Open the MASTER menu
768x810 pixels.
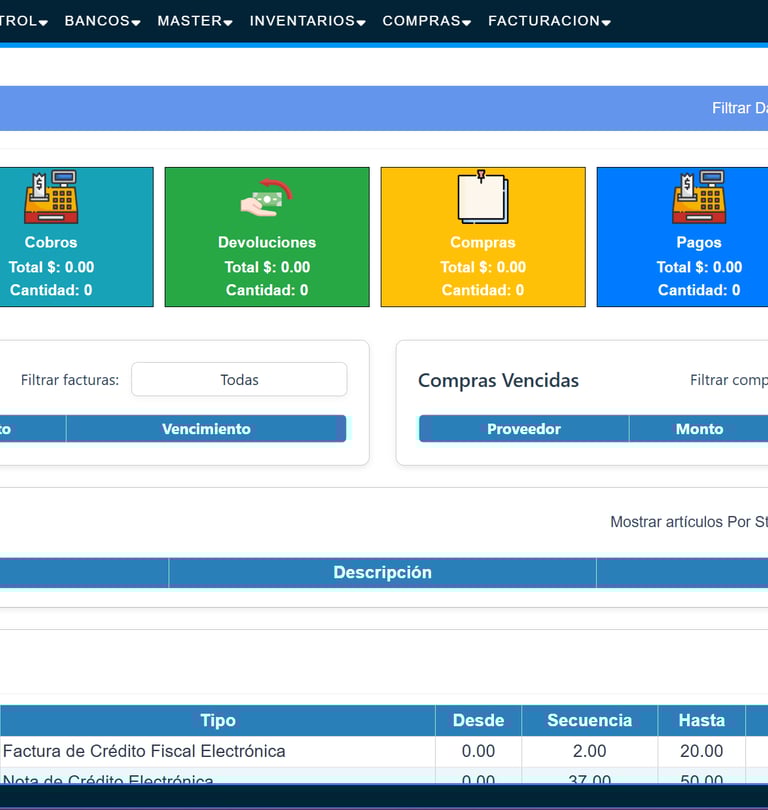195,21
